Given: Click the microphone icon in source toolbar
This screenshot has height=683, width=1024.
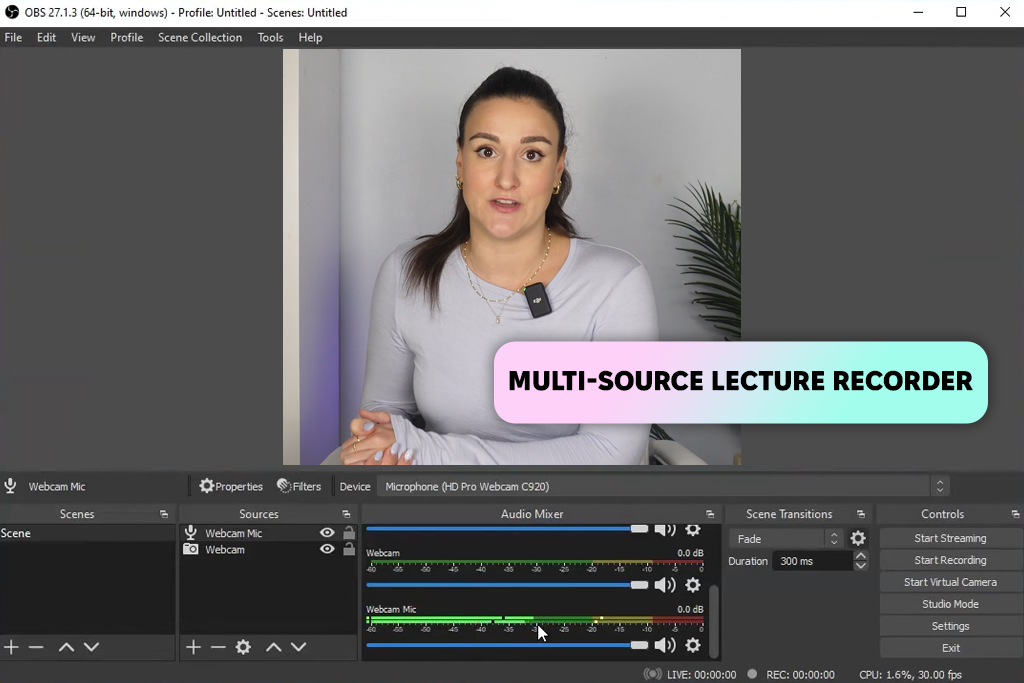Looking at the screenshot, I should (x=10, y=486).
